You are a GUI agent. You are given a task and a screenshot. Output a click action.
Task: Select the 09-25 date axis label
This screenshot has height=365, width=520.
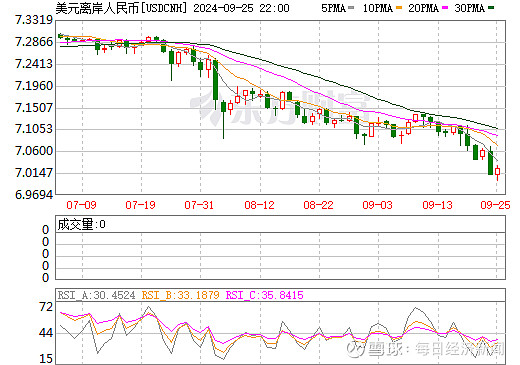(495, 205)
